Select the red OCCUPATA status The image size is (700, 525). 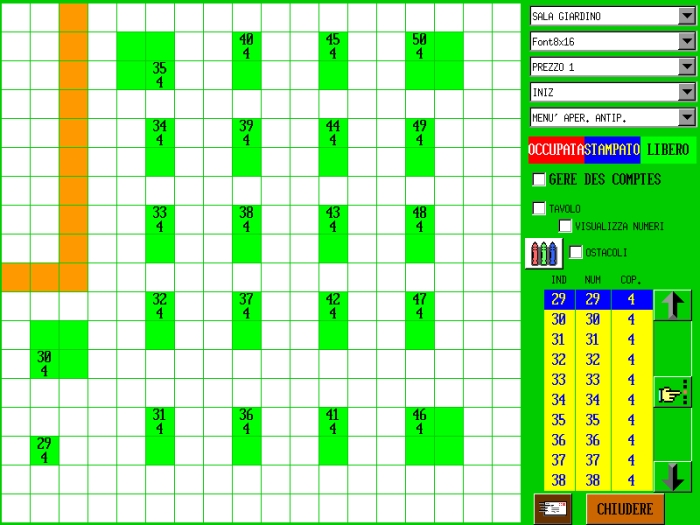pyautogui.click(x=556, y=150)
